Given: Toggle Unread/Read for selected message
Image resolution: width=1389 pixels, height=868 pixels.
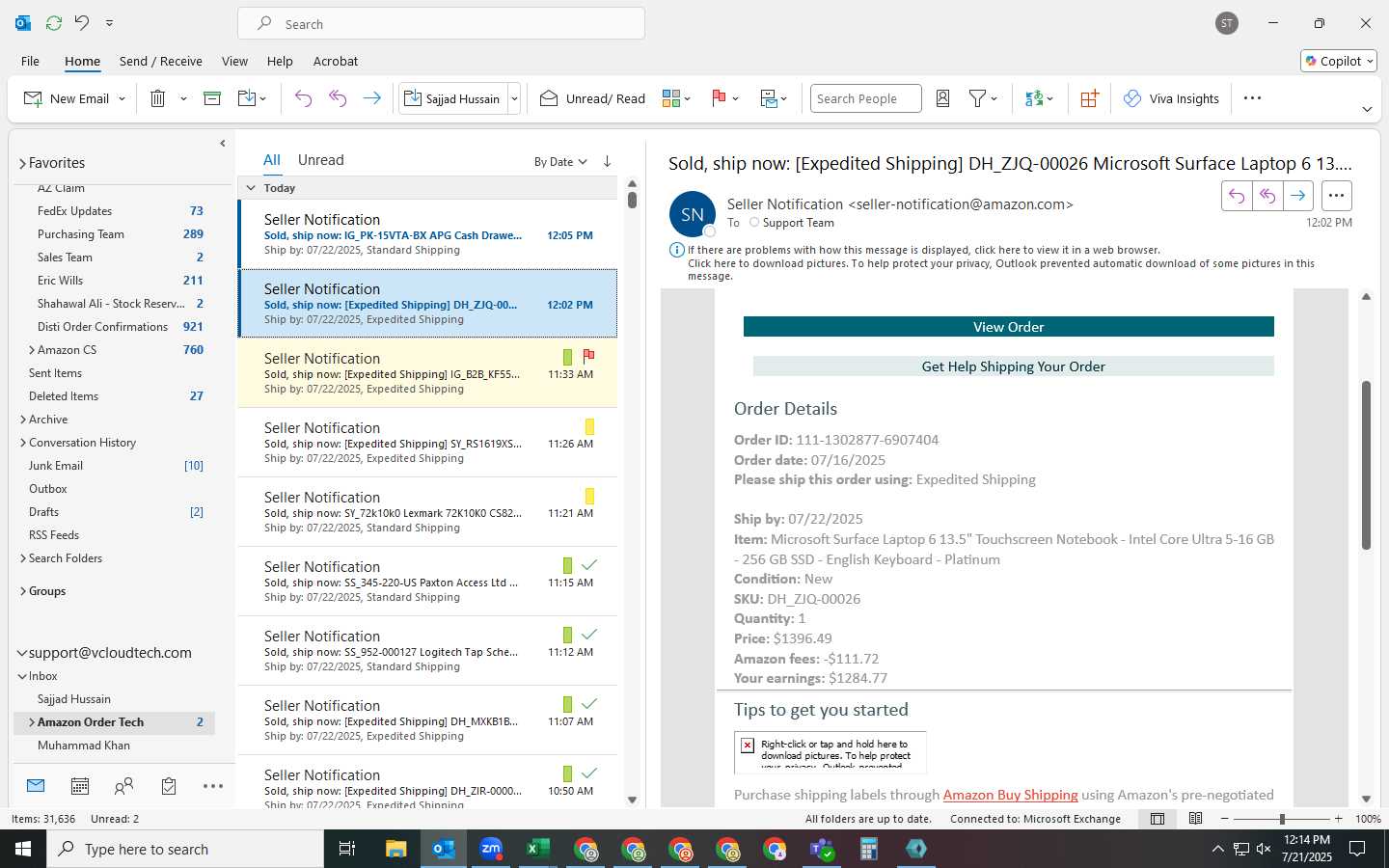Looking at the screenshot, I should 592,98.
